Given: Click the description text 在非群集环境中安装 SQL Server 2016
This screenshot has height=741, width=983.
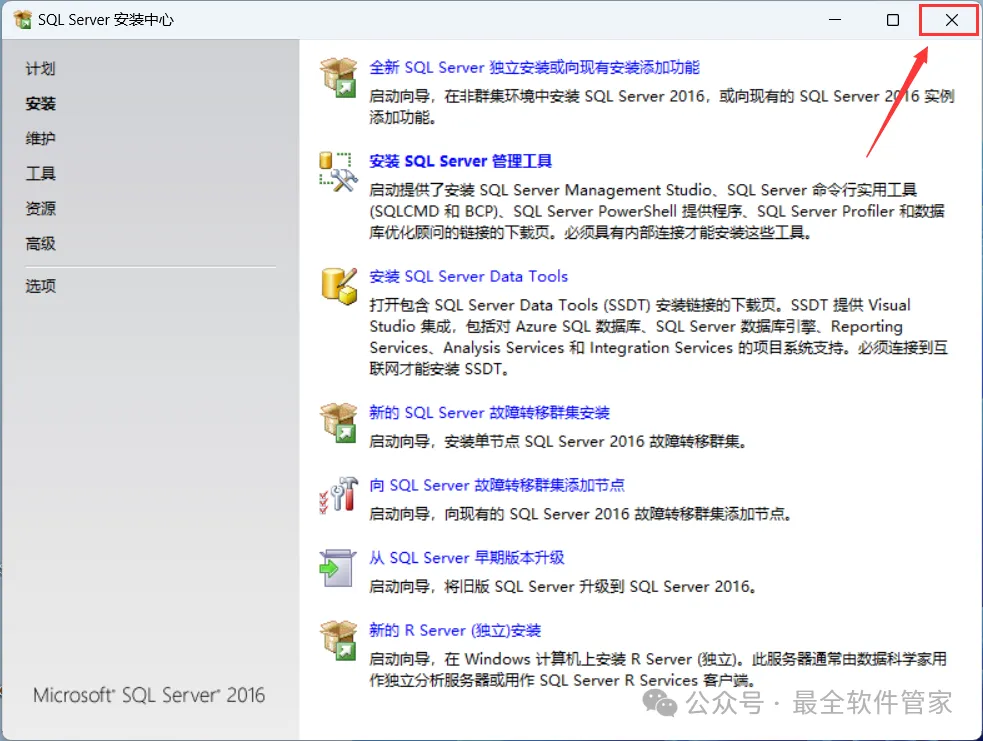Looking at the screenshot, I should coord(661,107).
